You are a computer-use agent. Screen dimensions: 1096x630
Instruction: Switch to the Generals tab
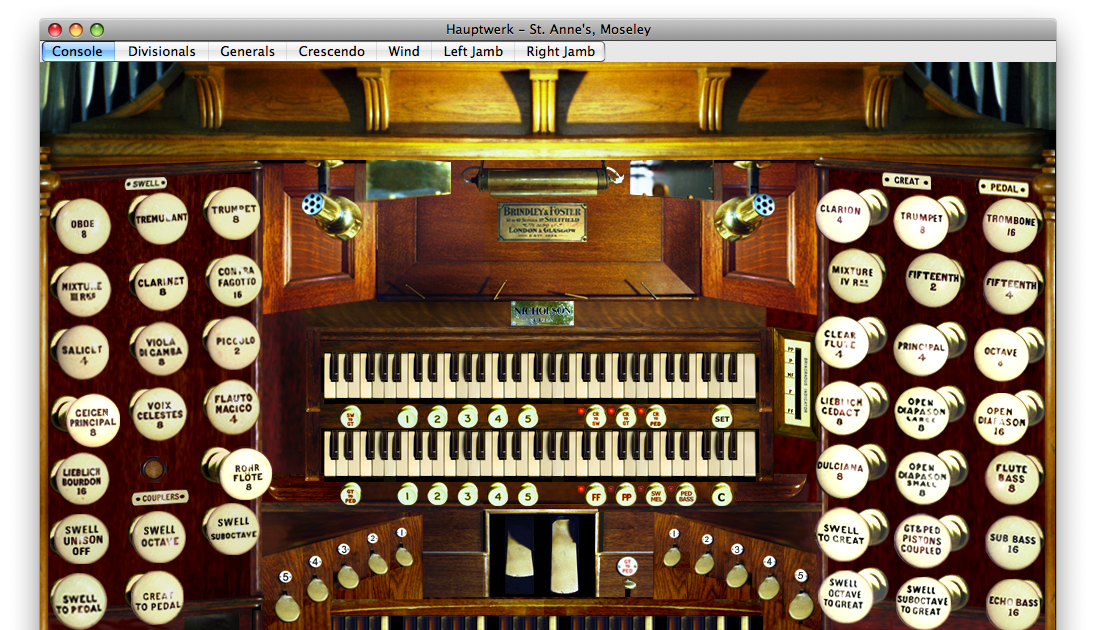click(x=246, y=51)
